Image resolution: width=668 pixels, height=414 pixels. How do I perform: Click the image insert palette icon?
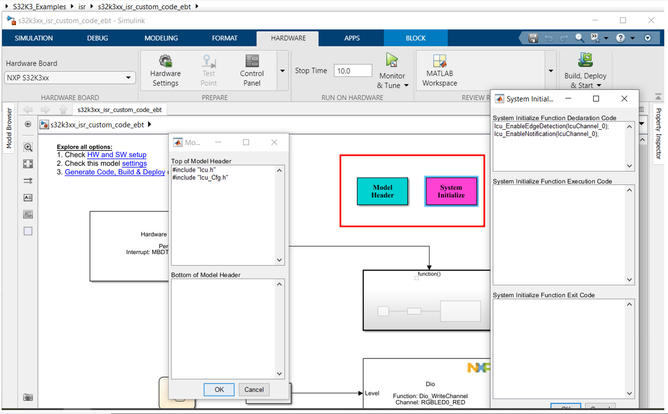coord(28,214)
